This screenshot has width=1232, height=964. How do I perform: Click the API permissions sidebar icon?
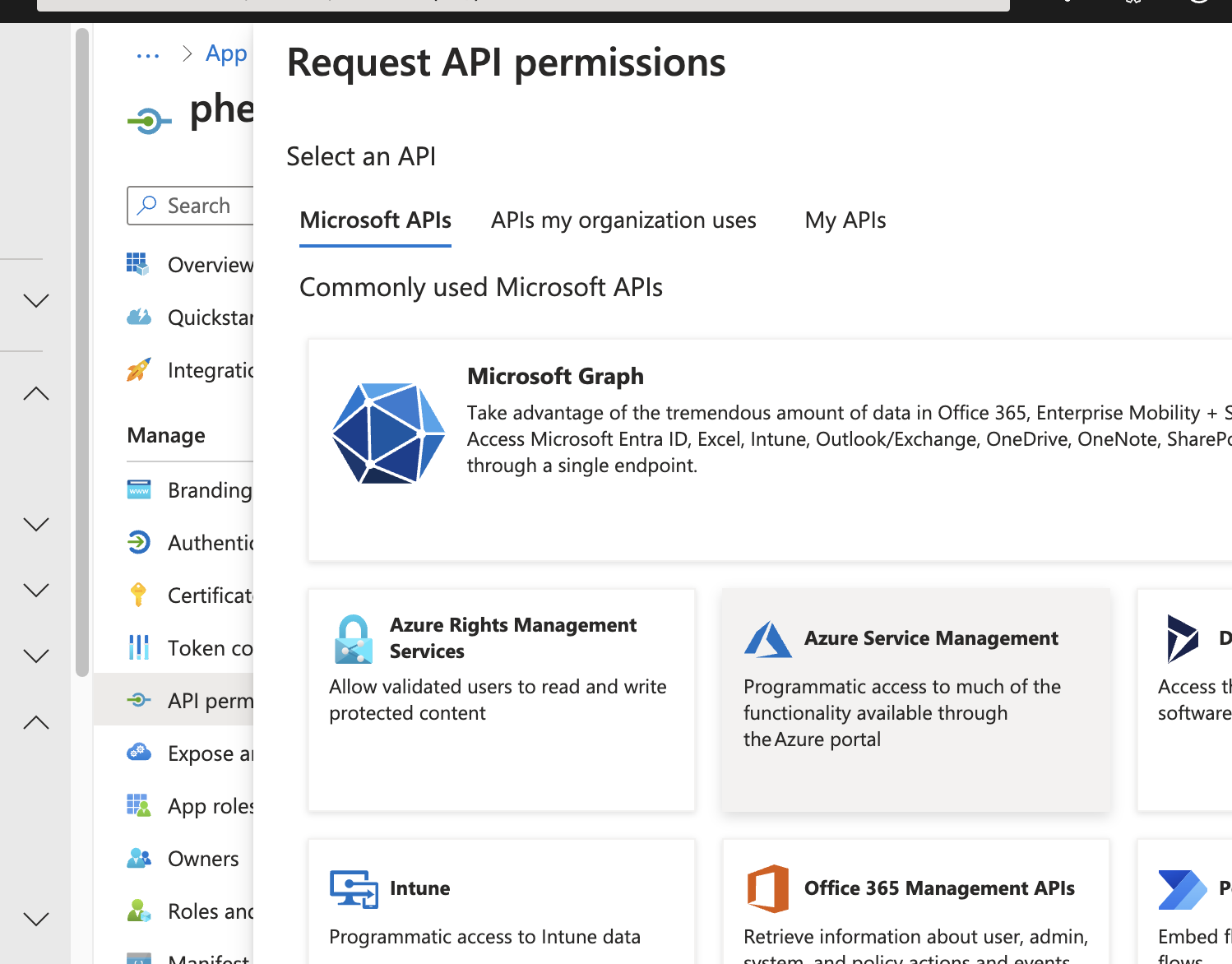(138, 700)
